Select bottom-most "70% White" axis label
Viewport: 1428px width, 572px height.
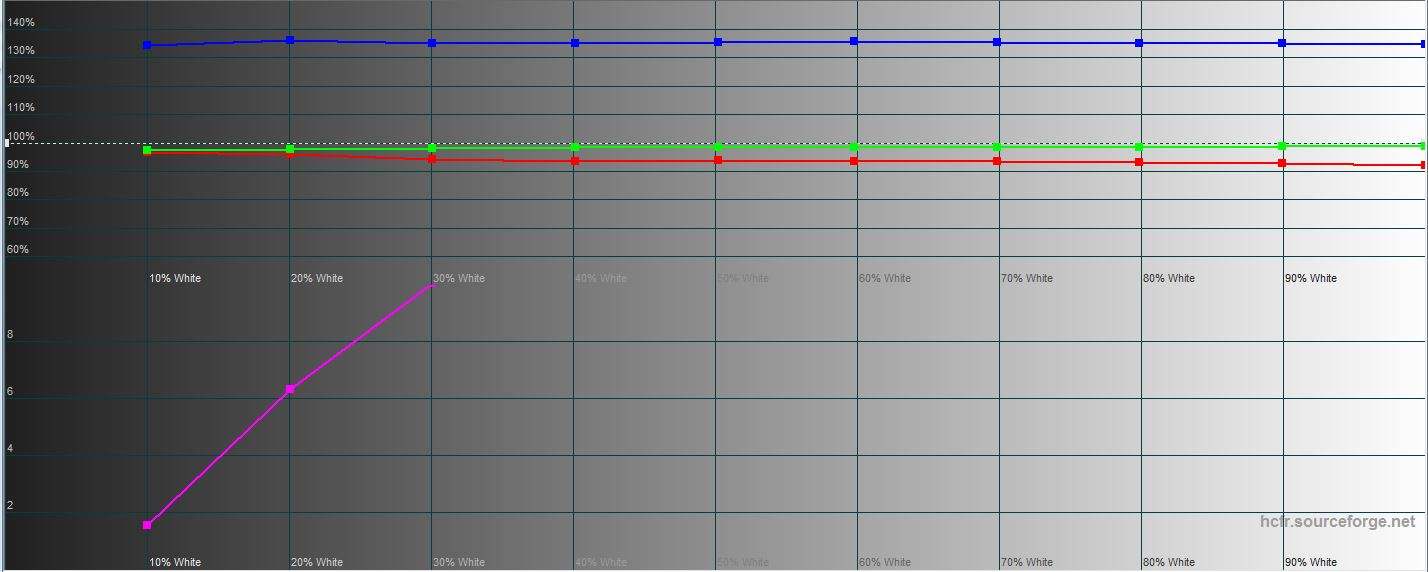(1026, 562)
